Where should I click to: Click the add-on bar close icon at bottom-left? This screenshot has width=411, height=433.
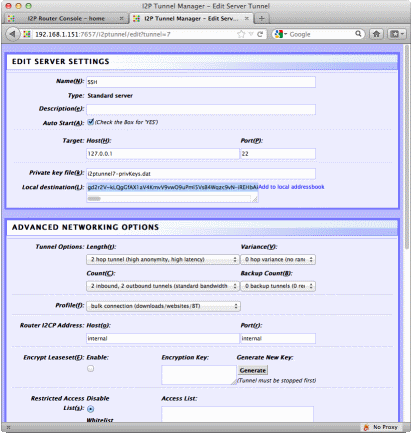click(9, 427)
